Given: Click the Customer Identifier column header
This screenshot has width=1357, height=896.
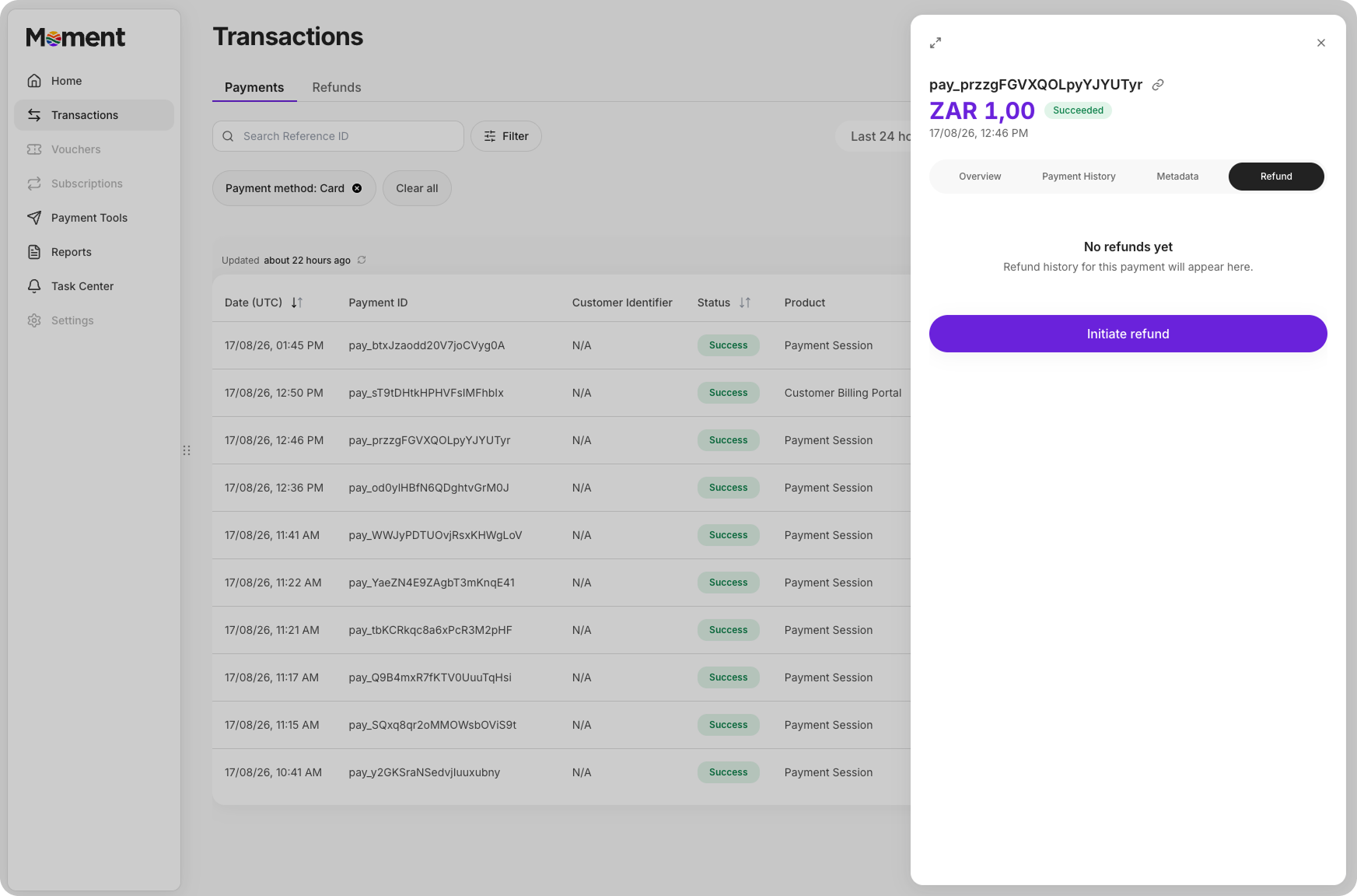Looking at the screenshot, I should [x=622, y=303].
